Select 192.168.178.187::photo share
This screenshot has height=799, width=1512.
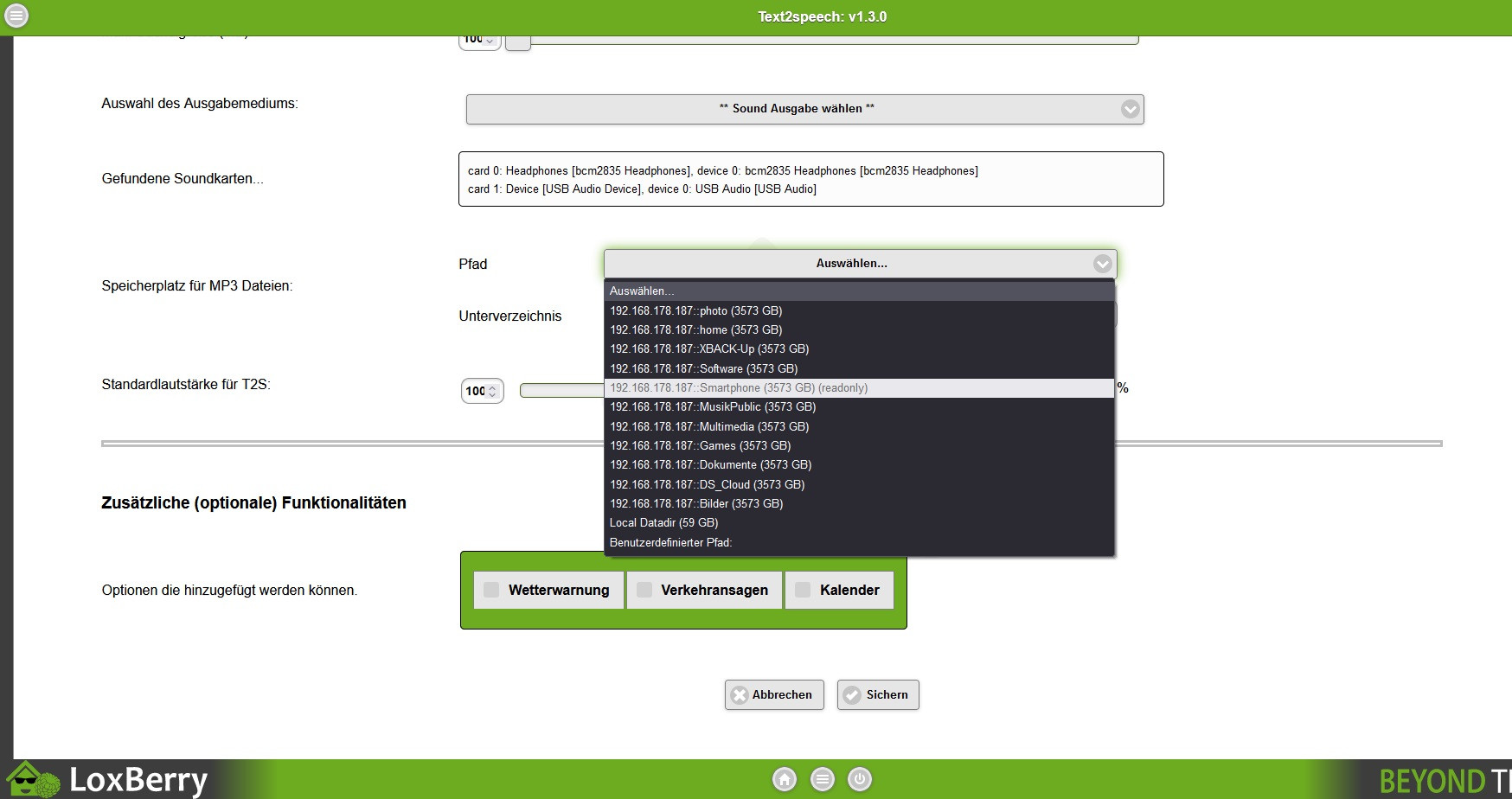(859, 310)
